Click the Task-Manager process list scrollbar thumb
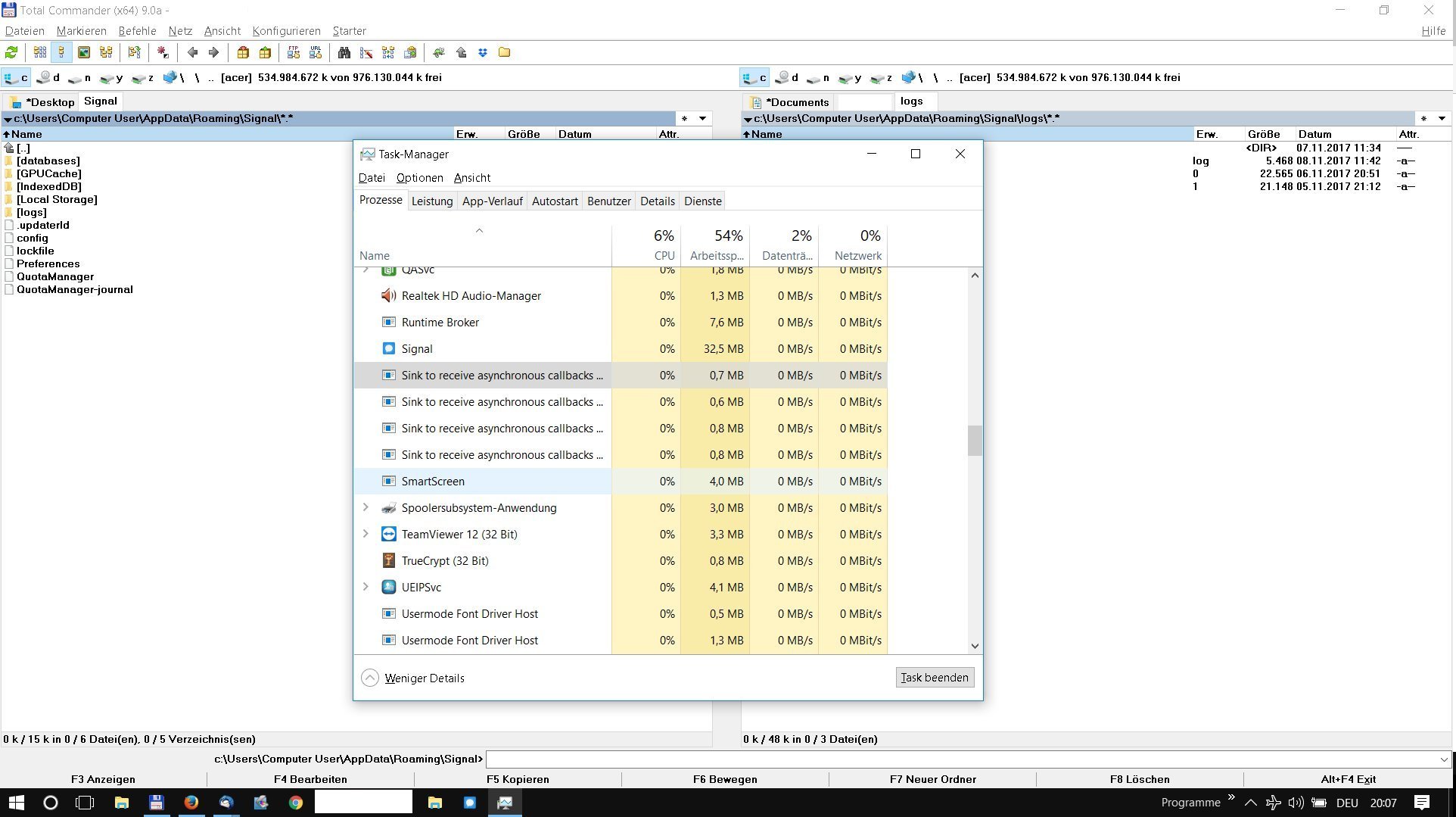Image resolution: width=1456 pixels, height=817 pixels. point(975,441)
